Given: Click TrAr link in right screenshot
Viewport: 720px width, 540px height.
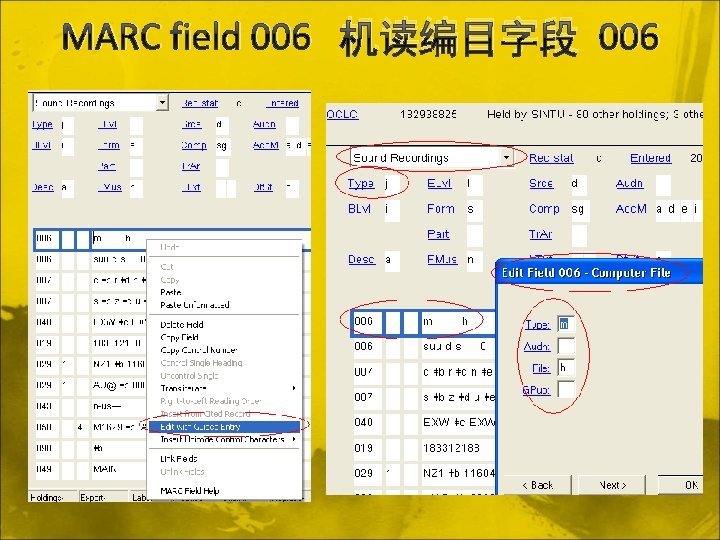Looking at the screenshot, I should click(x=540, y=234).
